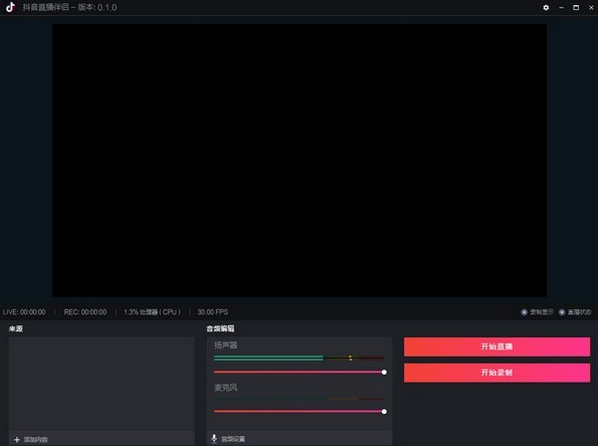598x446 pixels.
Task: Minimize the Douyin live companion window
Action: tap(561, 8)
